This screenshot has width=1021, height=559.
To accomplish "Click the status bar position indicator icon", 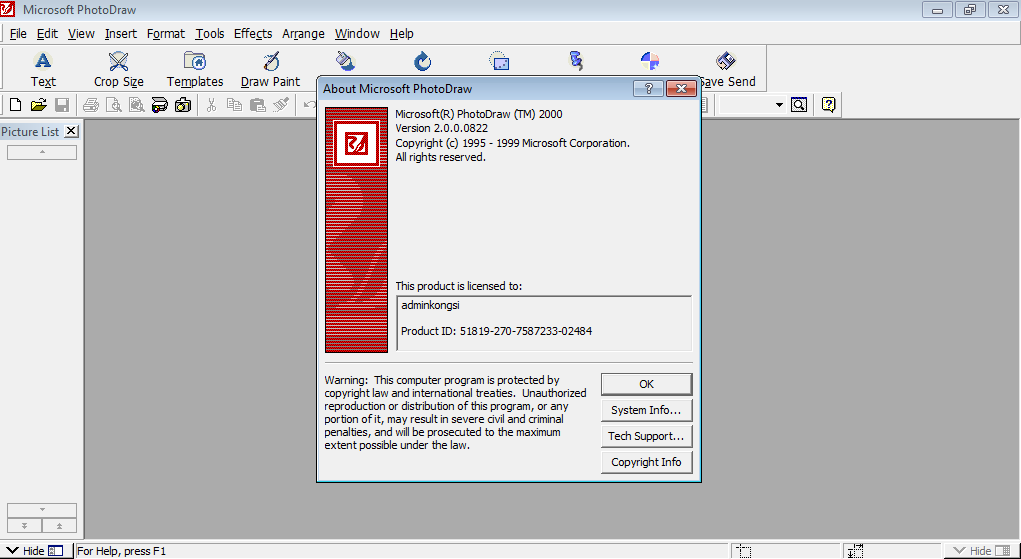I will click(x=746, y=551).
